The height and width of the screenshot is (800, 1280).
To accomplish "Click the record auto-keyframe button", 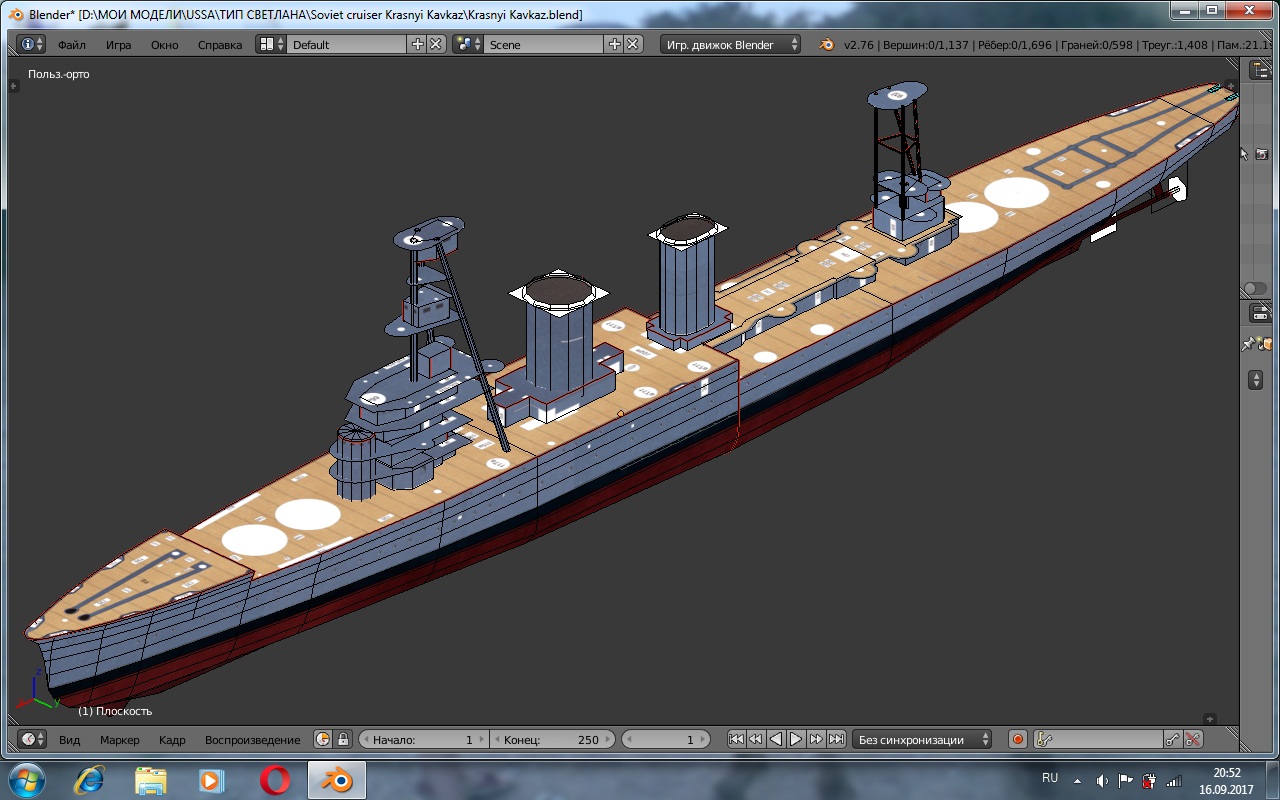I will [1018, 740].
